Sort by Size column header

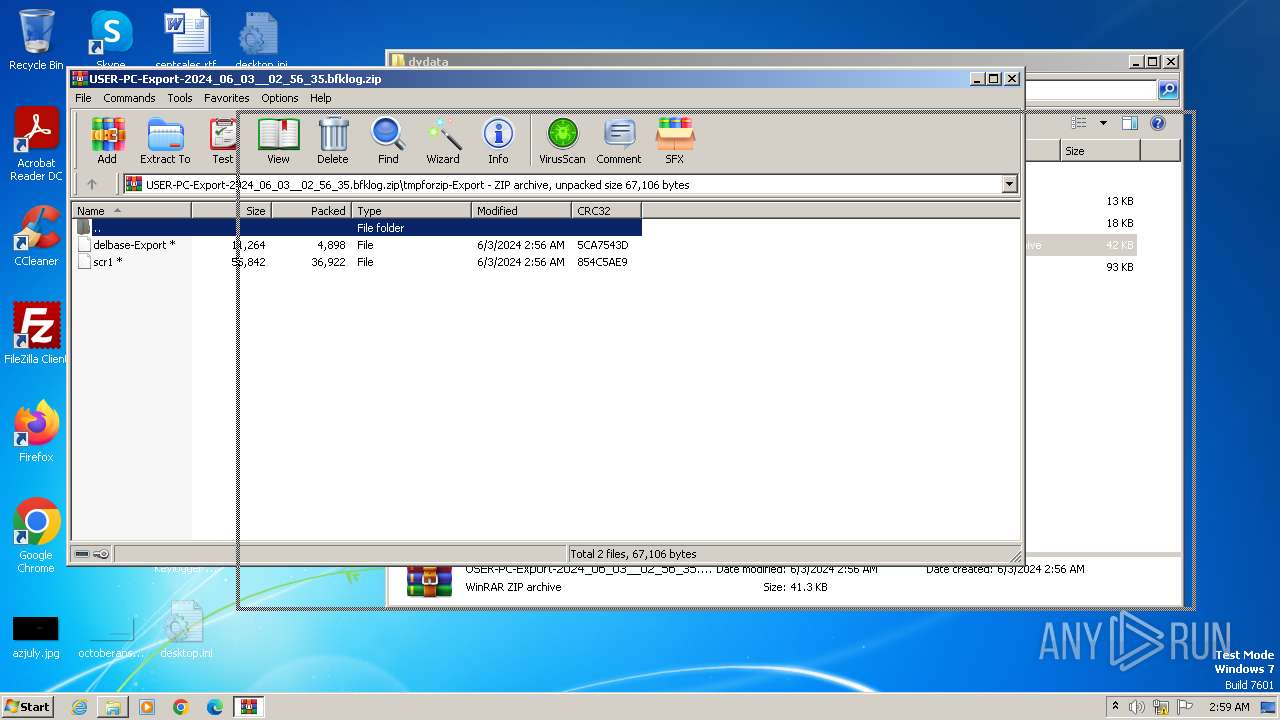[231, 210]
